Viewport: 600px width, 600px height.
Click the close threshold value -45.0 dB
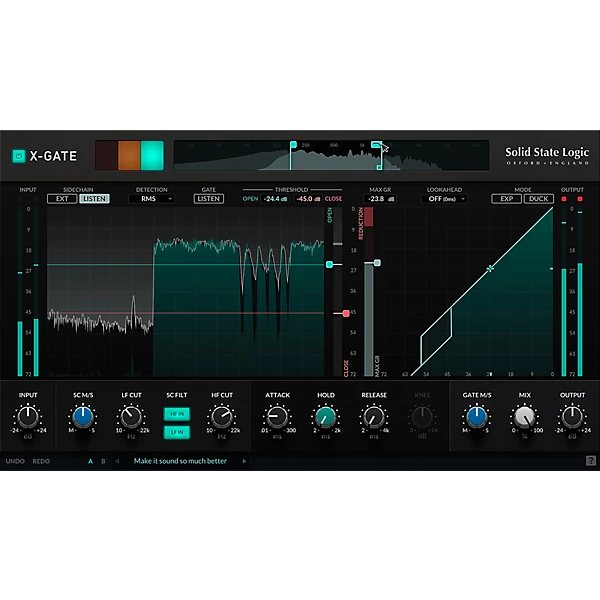pos(308,199)
